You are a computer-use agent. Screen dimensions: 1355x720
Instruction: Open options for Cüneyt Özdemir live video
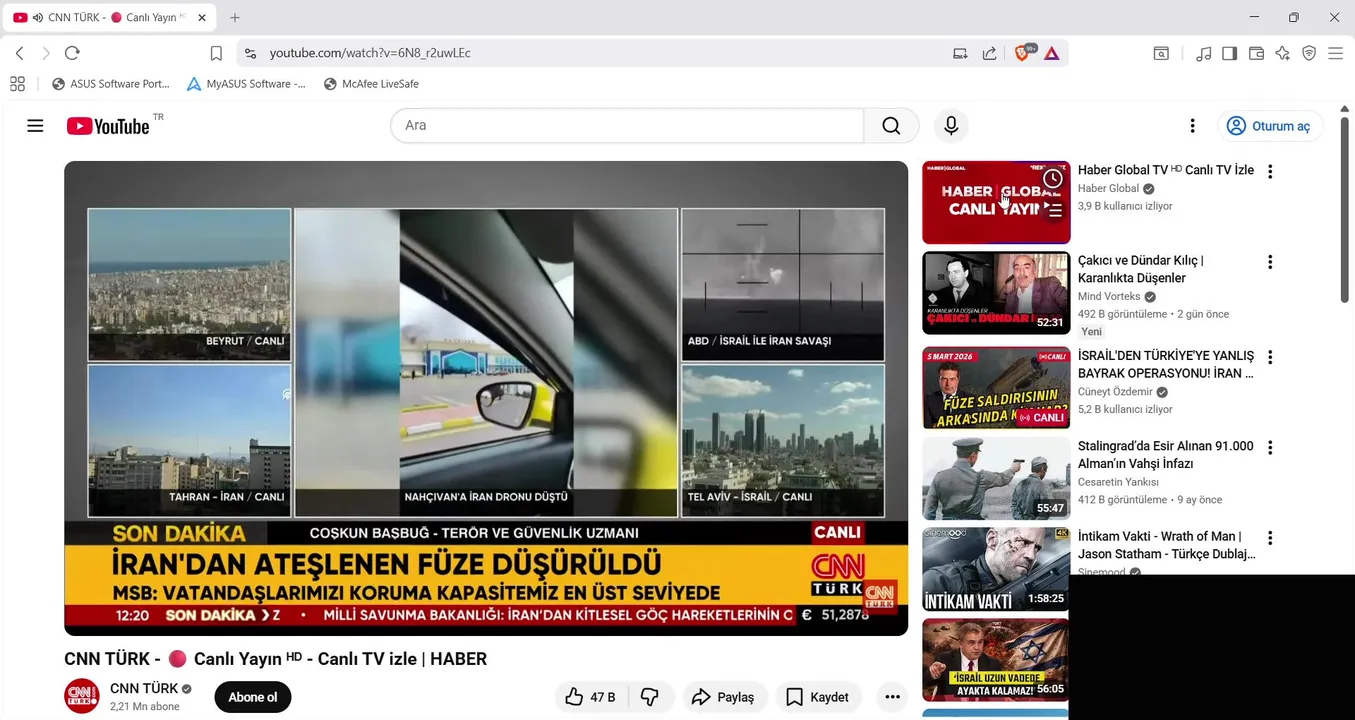(x=1270, y=357)
